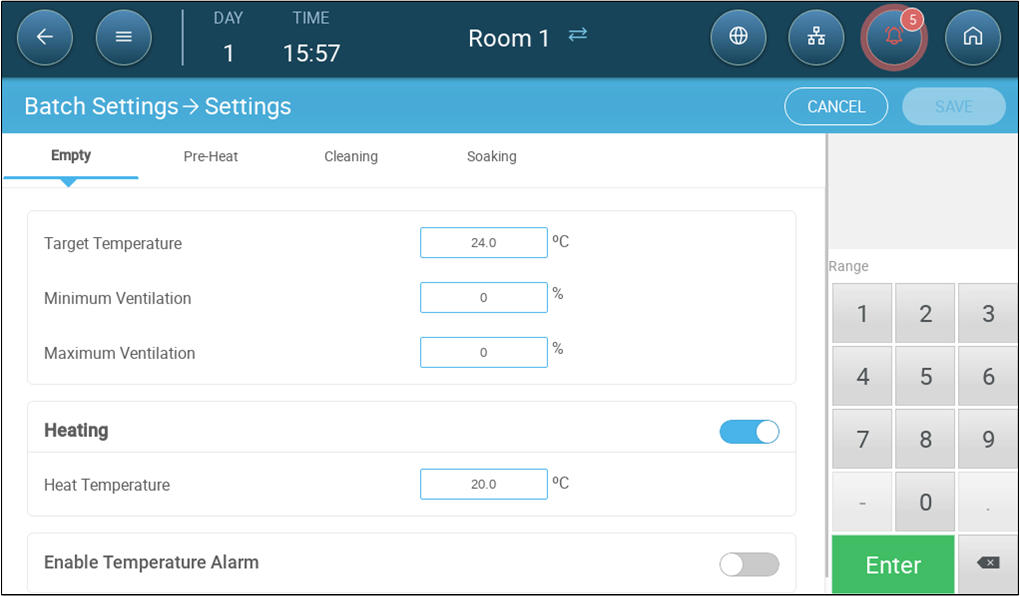Edit the Target Temperature field

[483, 243]
